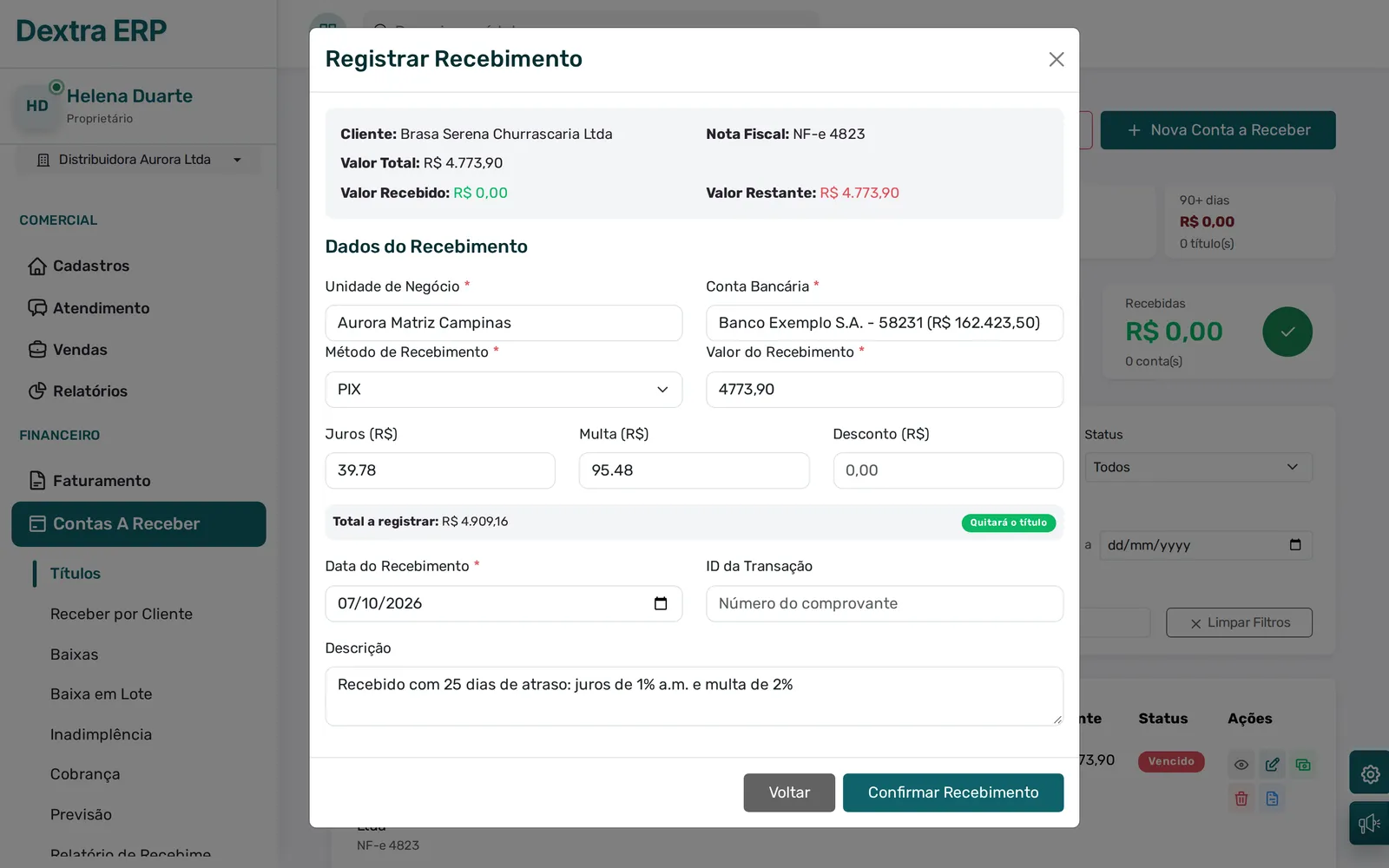This screenshot has height=868, width=1389.
Task: Click the eye view icon in Ações
Action: click(x=1241, y=765)
